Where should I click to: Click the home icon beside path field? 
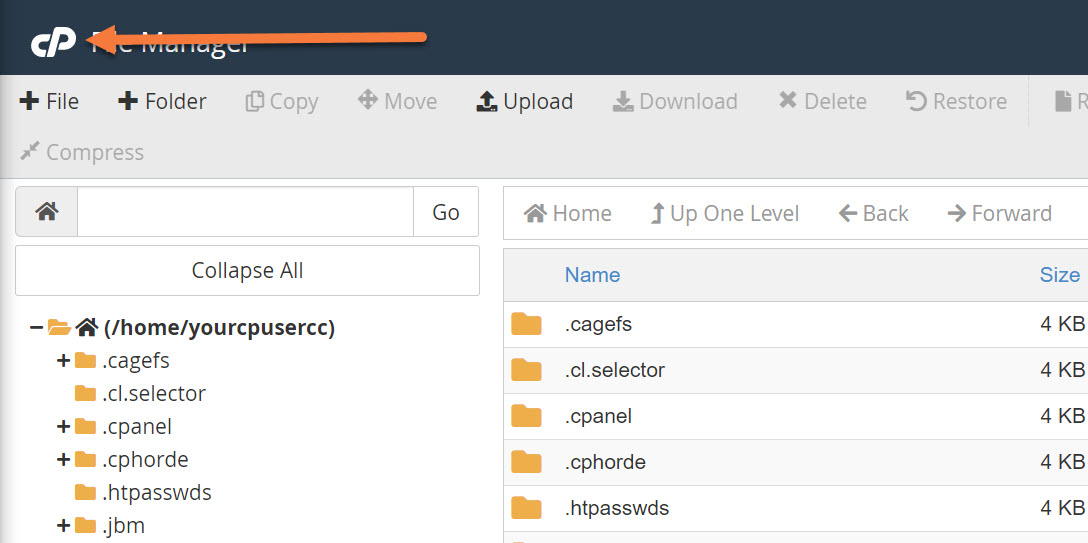point(46,212)
